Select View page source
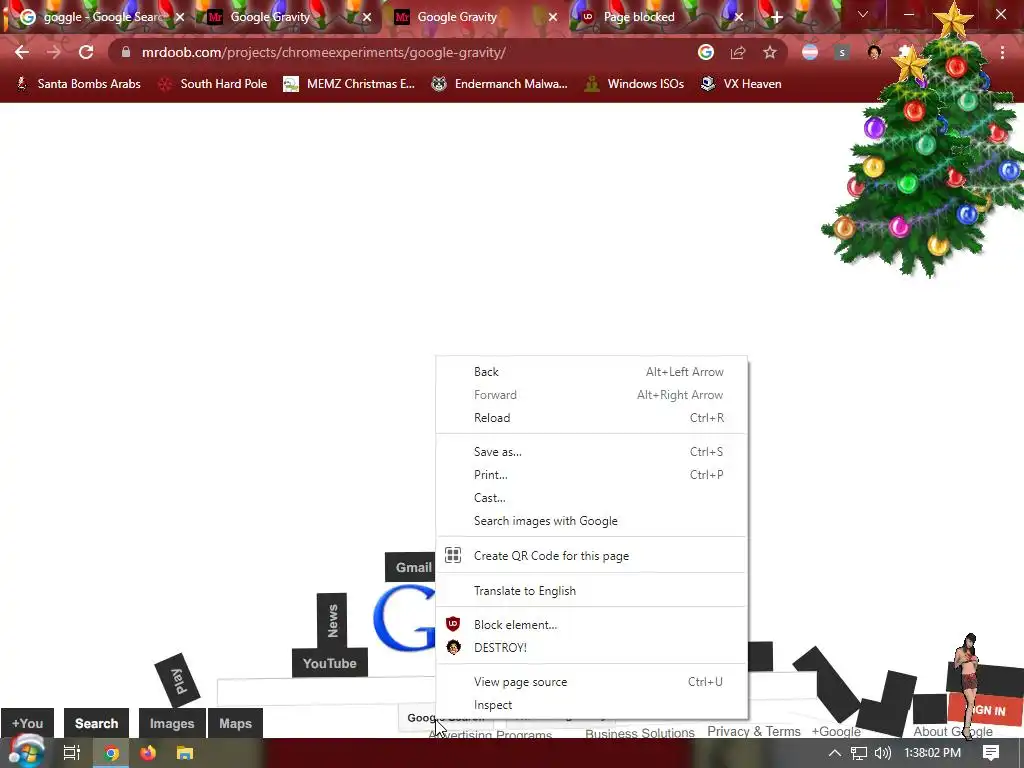The width and height of the screenshot is (1024, 768). 591,682
